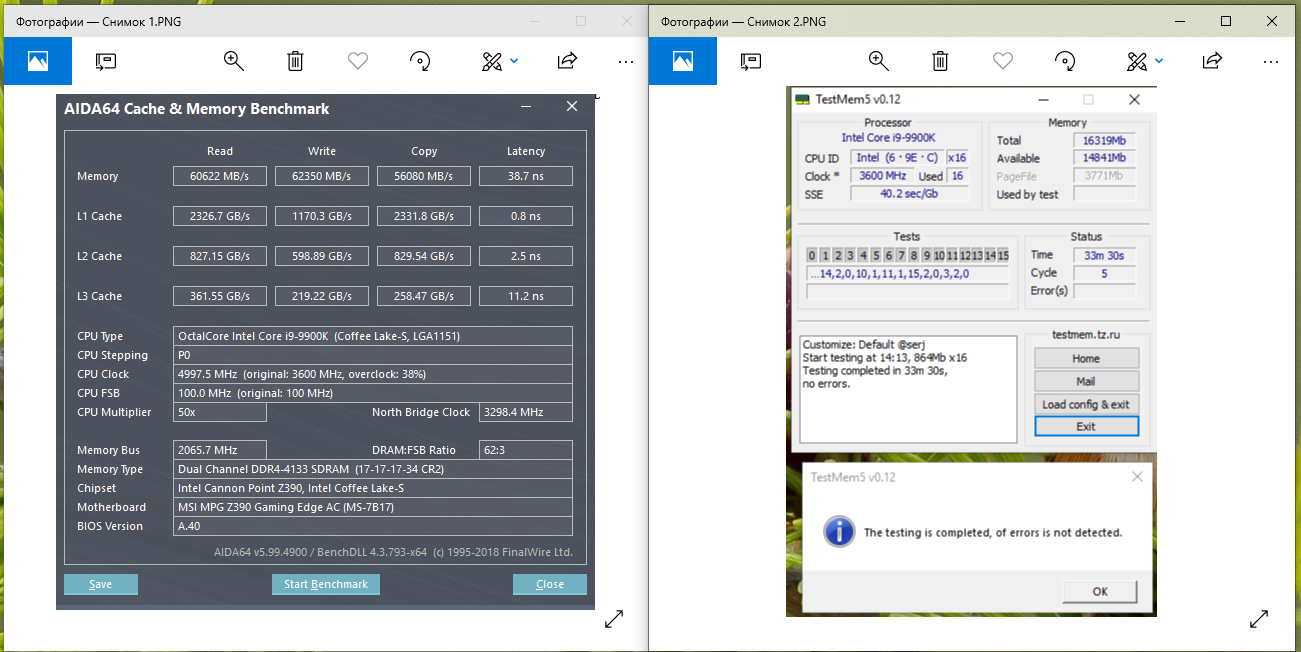This screenshot has height=652, width=1301.
Task: Share the photo from Снимок 1.PNG window
Action: (567, 61)
